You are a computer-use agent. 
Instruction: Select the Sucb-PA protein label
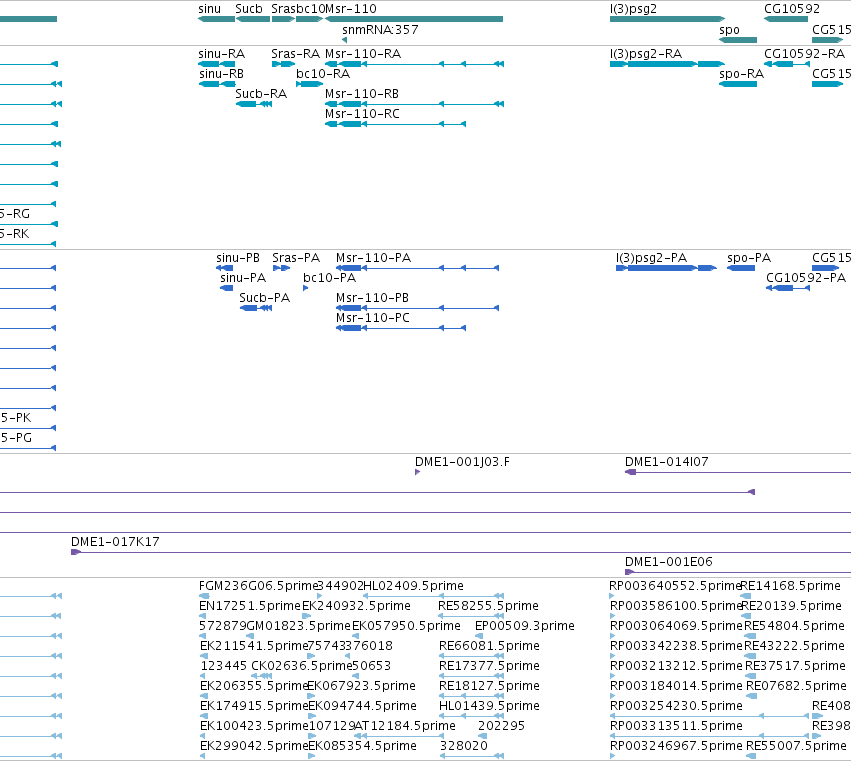click(x=264, y=298)
